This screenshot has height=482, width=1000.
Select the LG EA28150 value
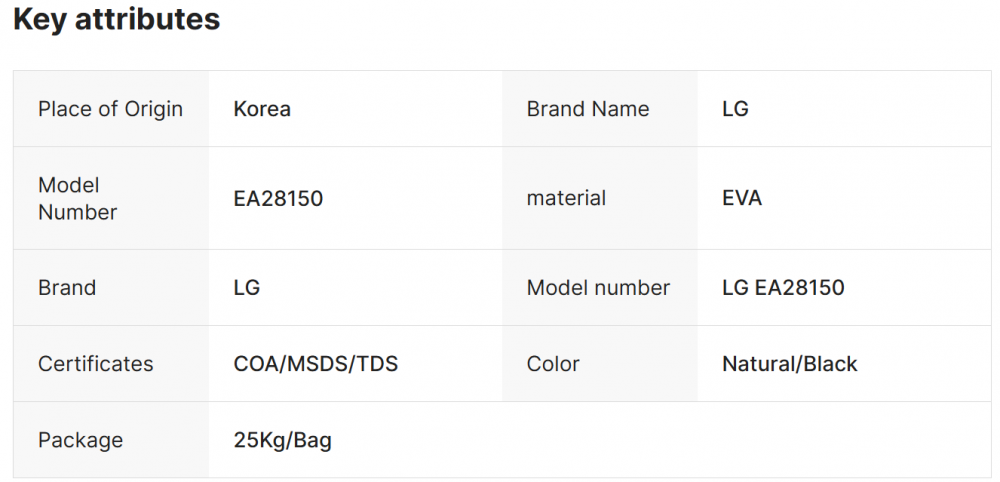tap(783, 288)
